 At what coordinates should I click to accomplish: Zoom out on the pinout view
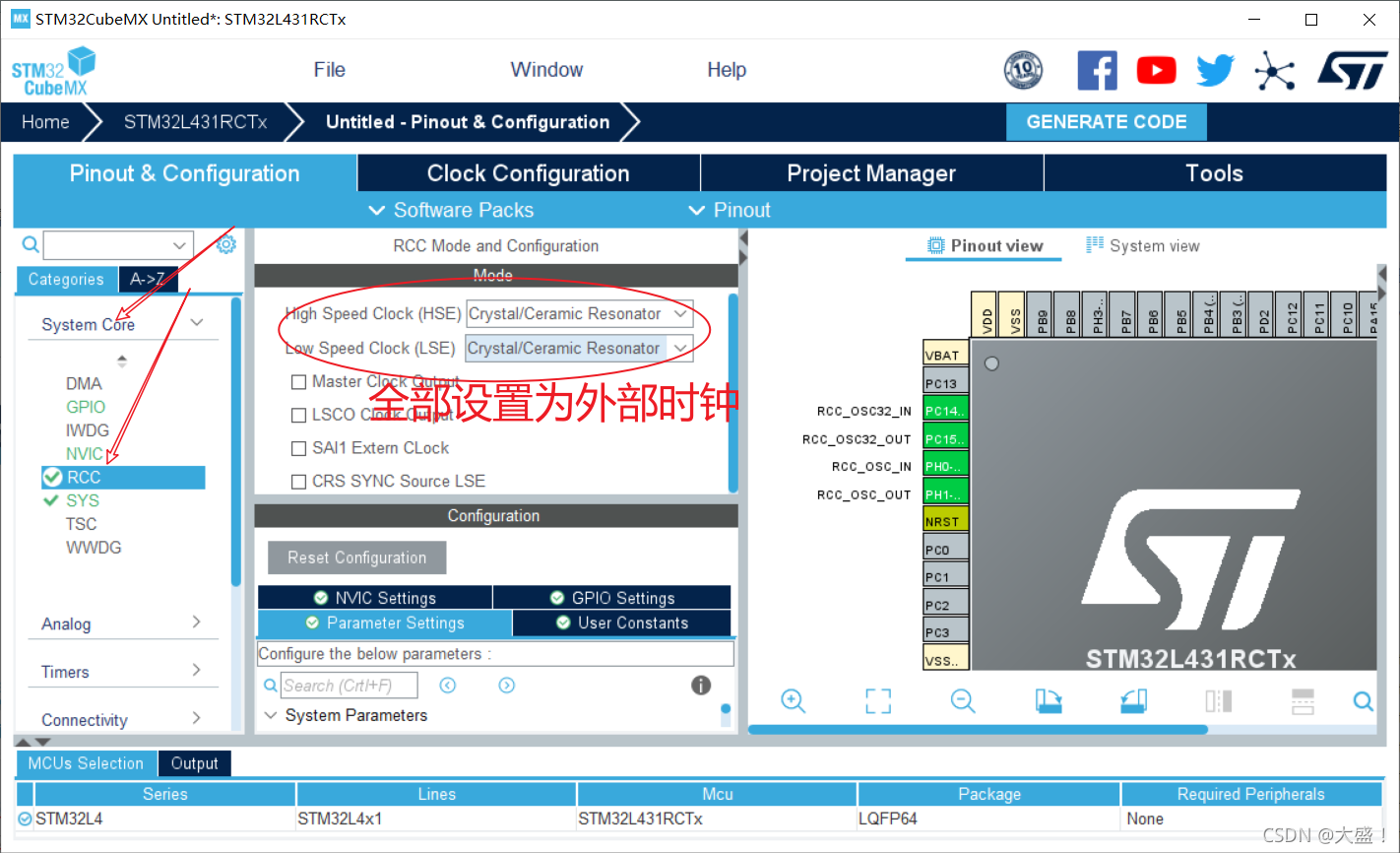pos(963,700)
